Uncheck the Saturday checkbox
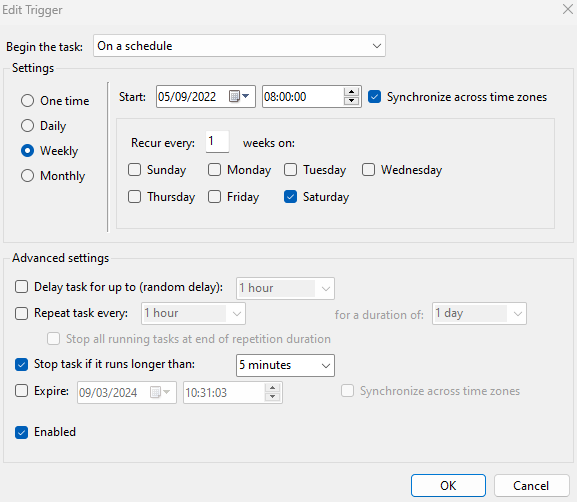This screenshot has width=577, height=502. (x=290, y=197)
